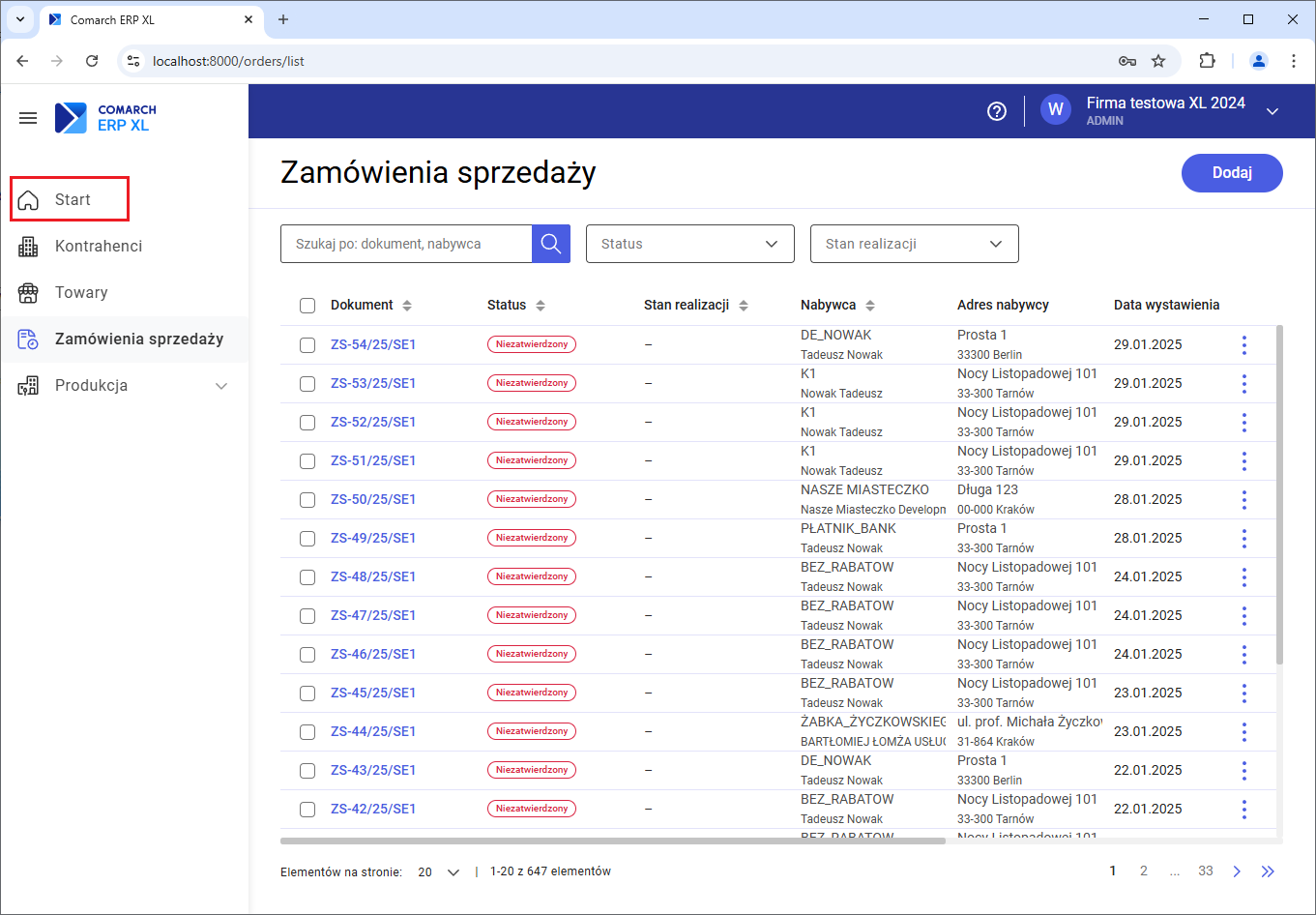Open row actions menu for ZS-50/25/SE1
This screenshot has height=915, width=1316.
[1244, 499]
